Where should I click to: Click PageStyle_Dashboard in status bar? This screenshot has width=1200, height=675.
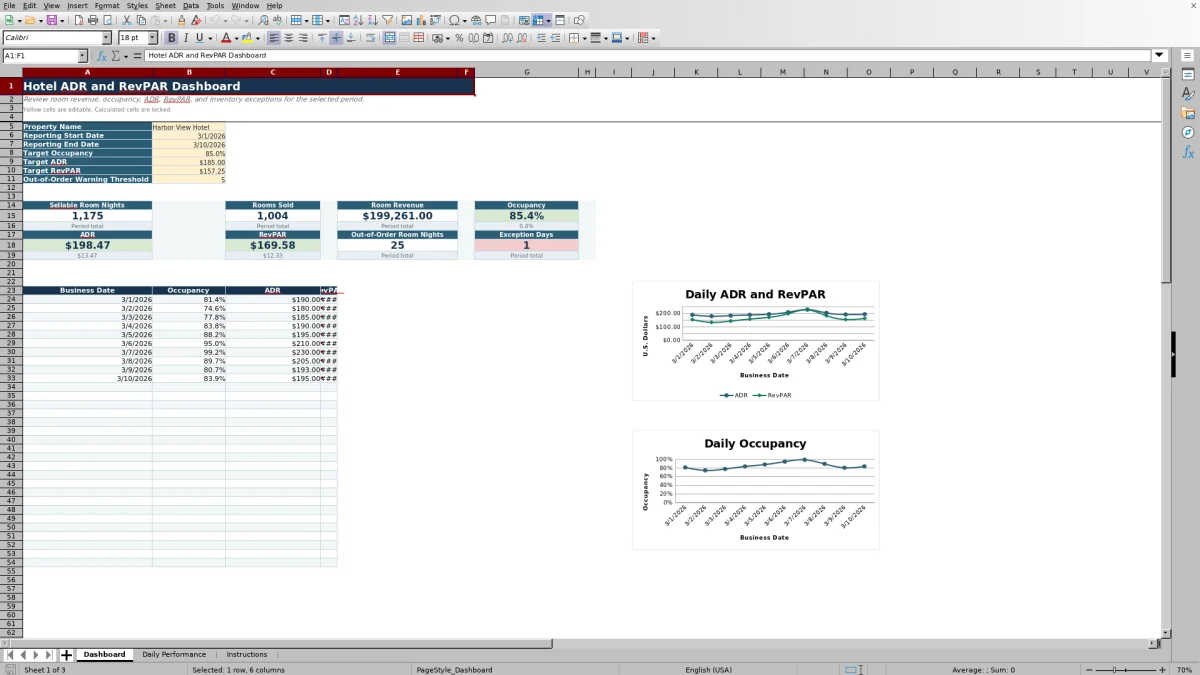(454, 669)
